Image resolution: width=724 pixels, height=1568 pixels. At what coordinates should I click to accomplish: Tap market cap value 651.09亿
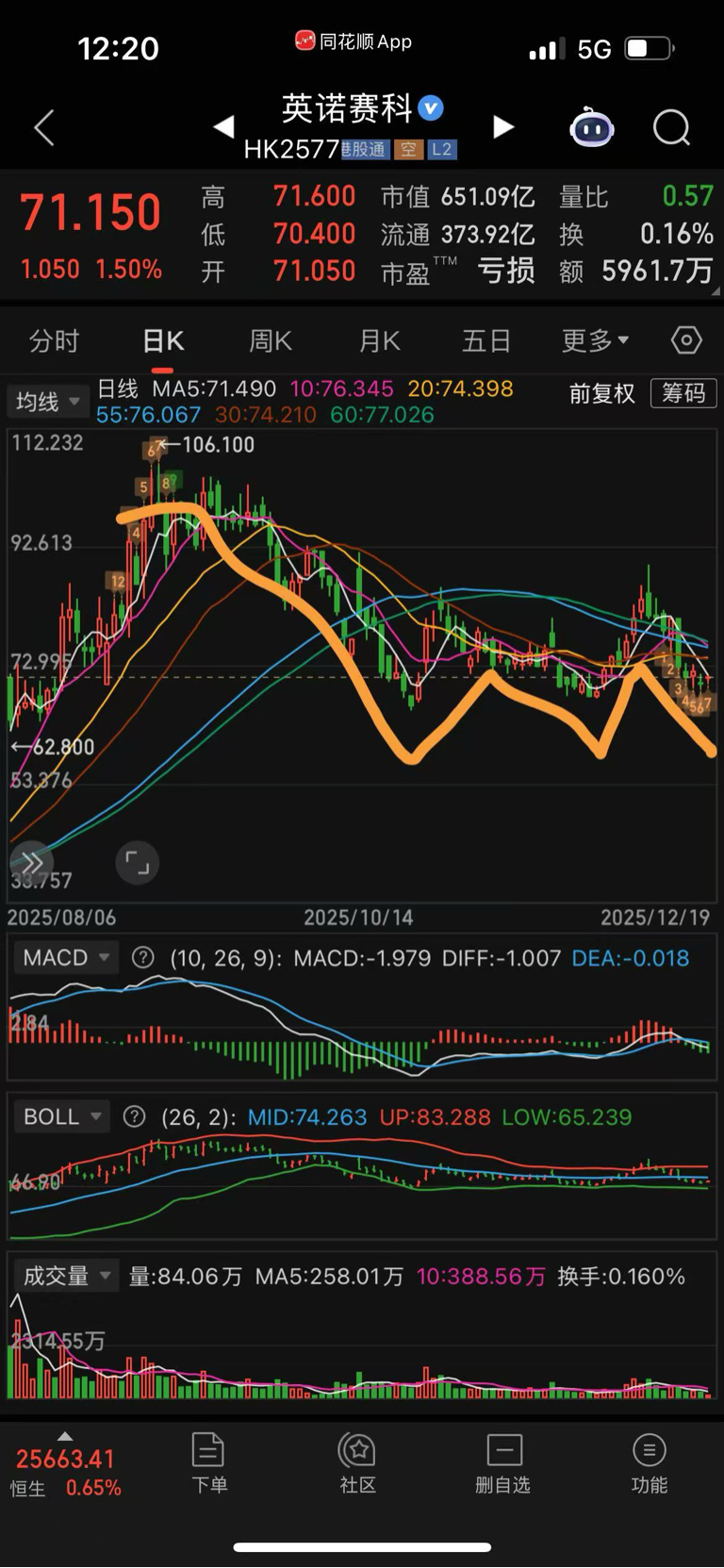(x=488, y=197)
